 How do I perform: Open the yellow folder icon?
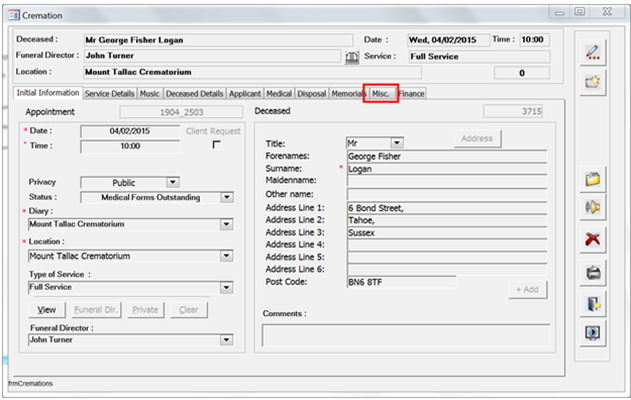(x=593, y=180)
